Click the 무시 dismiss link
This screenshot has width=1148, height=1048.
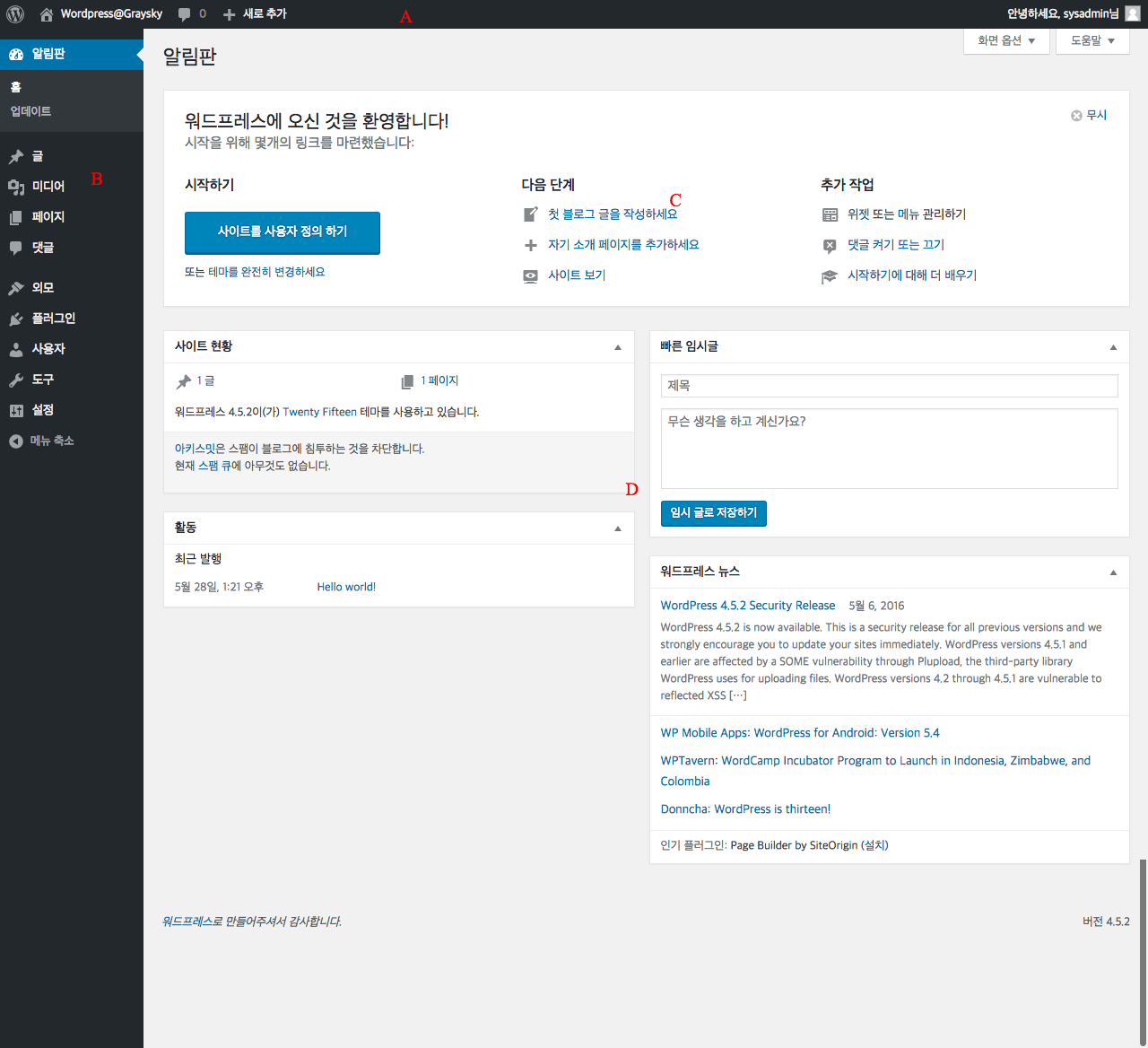(1096, 115)
